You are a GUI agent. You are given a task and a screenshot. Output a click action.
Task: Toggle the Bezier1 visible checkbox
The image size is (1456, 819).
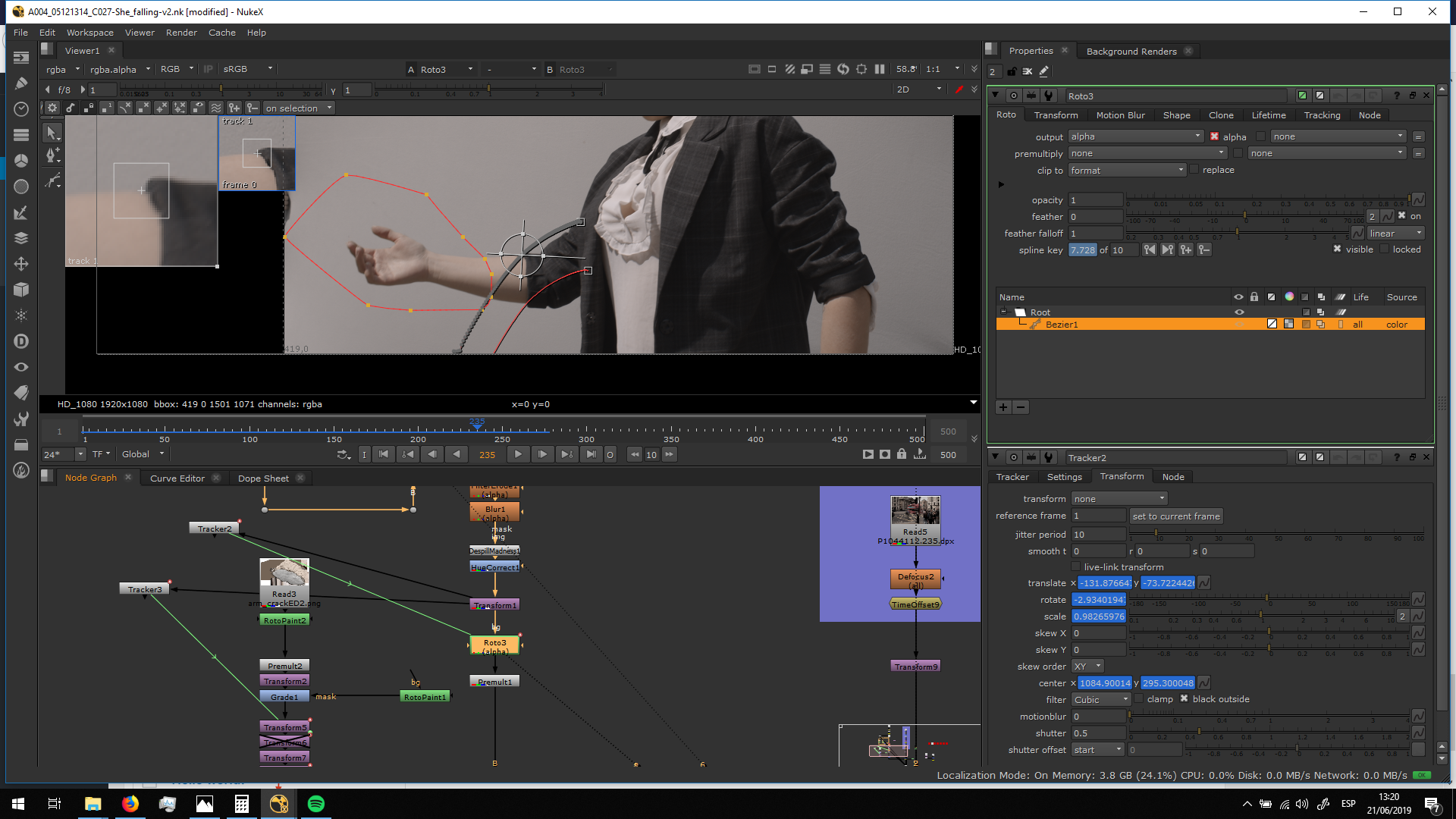[1337, 249]
